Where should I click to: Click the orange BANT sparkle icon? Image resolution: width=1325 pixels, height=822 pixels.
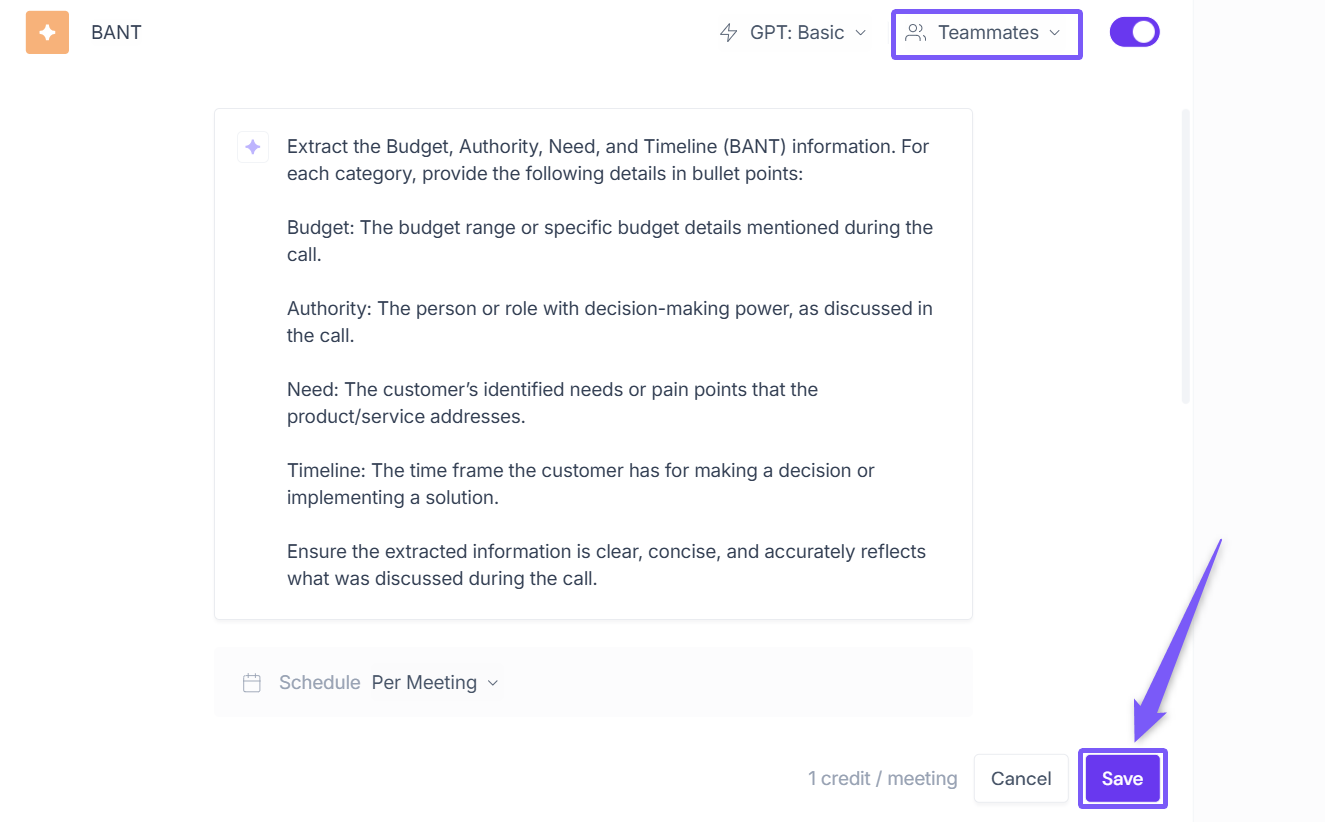click(47, 32)
